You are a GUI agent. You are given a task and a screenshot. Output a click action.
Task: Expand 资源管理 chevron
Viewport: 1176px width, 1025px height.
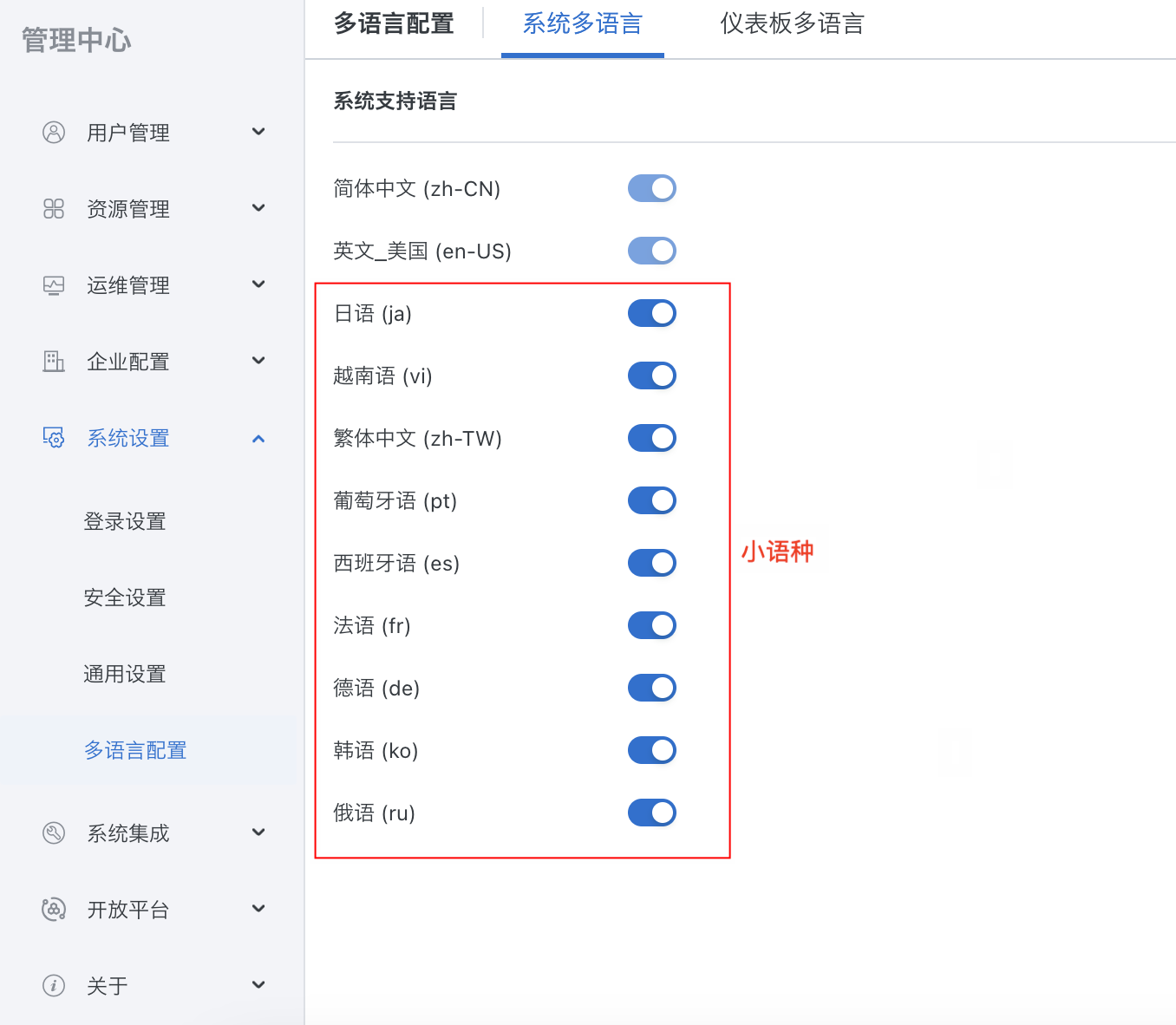(x=258, y=208)
